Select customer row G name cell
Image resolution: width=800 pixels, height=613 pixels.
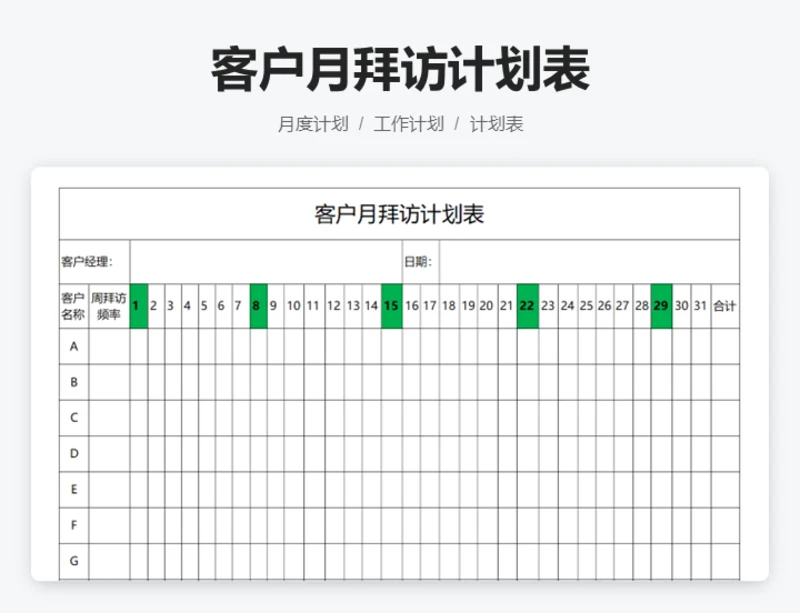tap(74, 561)
